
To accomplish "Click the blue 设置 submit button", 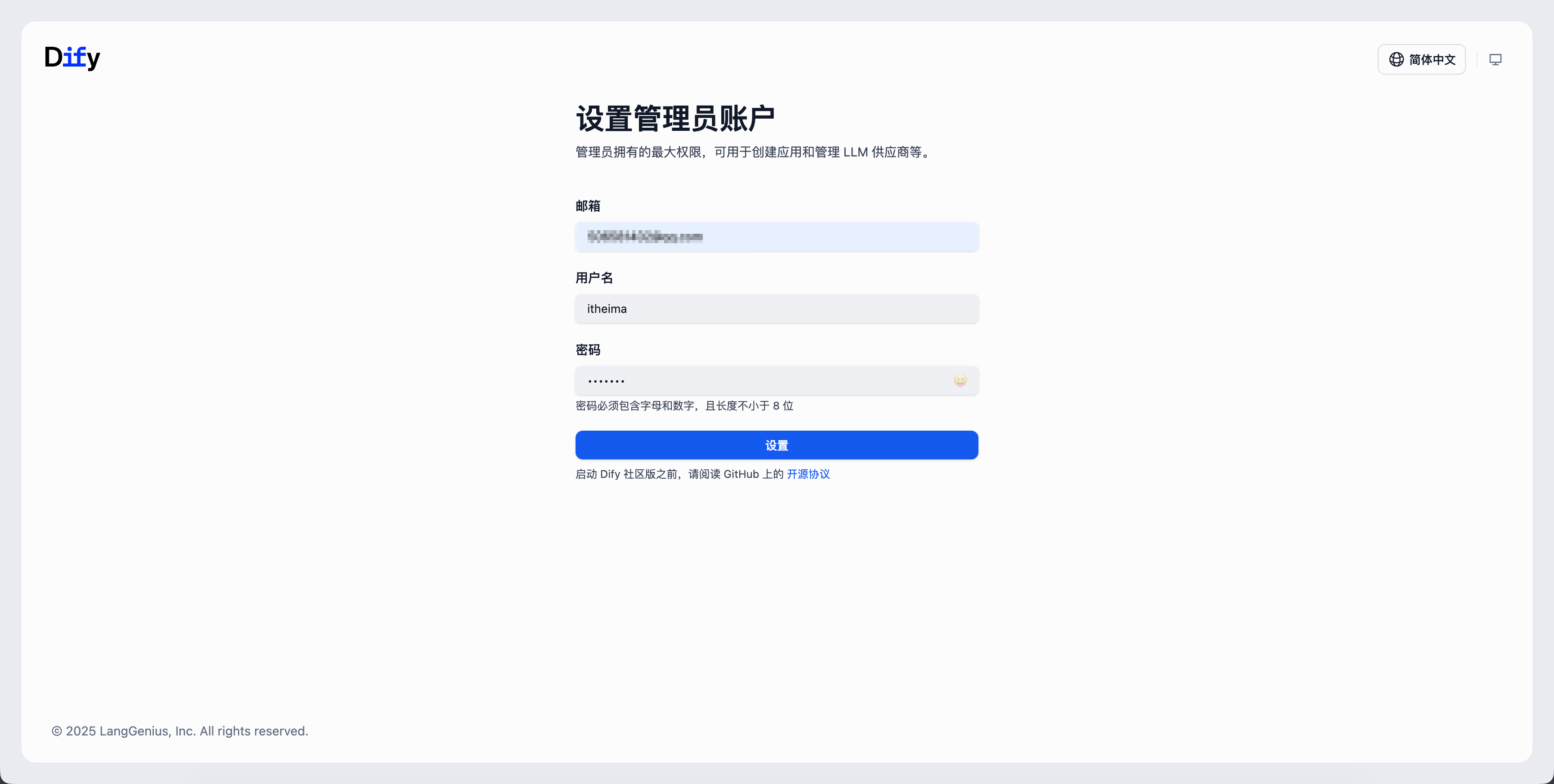I will point(777,445).
